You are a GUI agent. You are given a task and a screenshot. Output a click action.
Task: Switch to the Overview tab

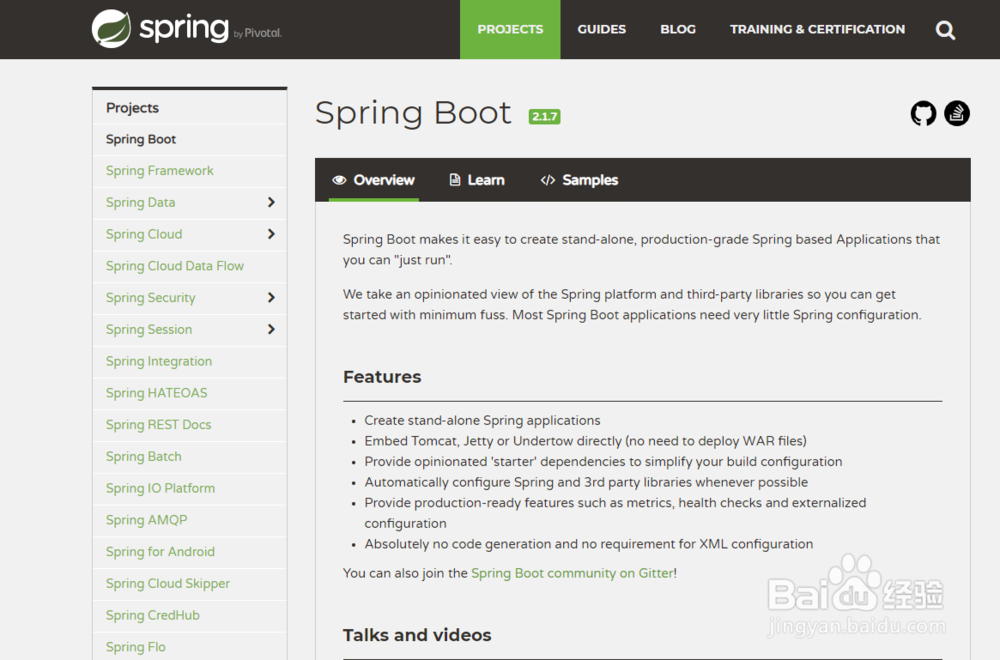pyautogui.click(x=374, y=180)
